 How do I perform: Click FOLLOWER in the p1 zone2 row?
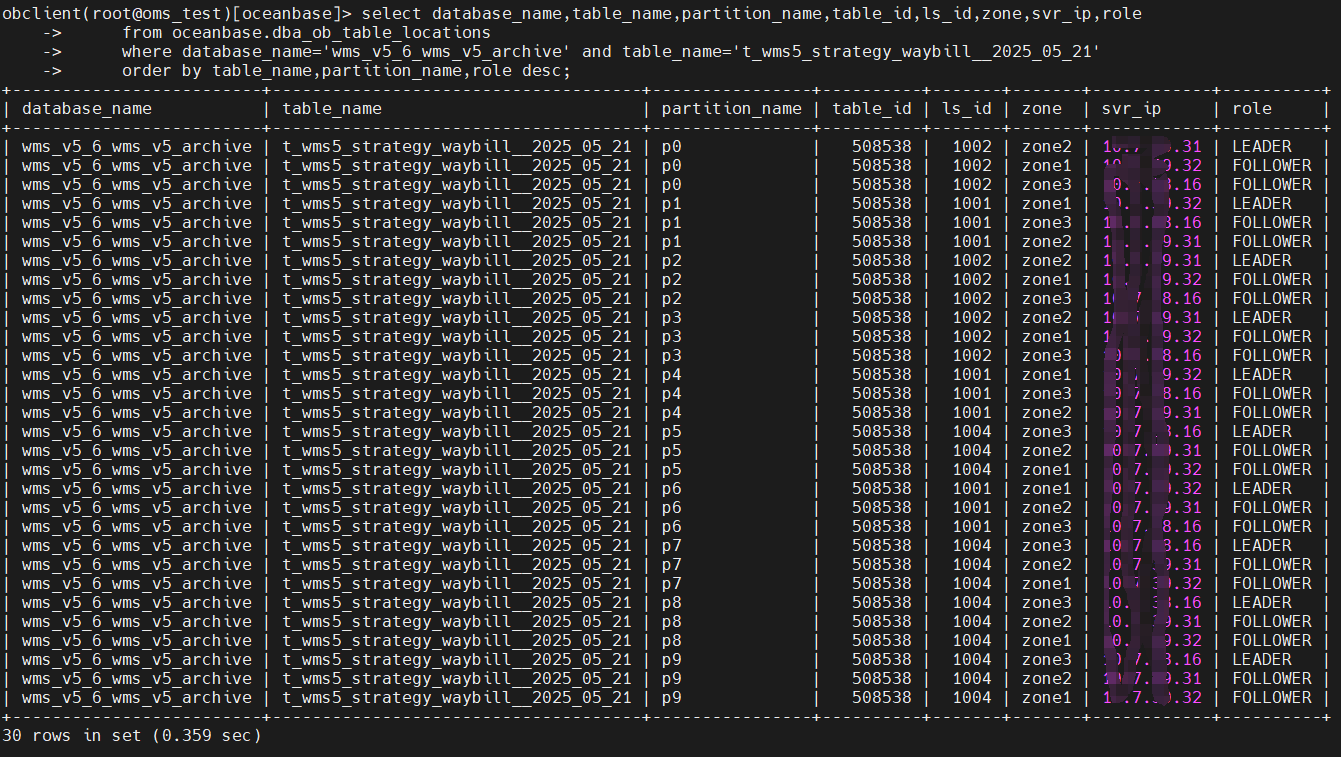click(x=1272, y=242)
